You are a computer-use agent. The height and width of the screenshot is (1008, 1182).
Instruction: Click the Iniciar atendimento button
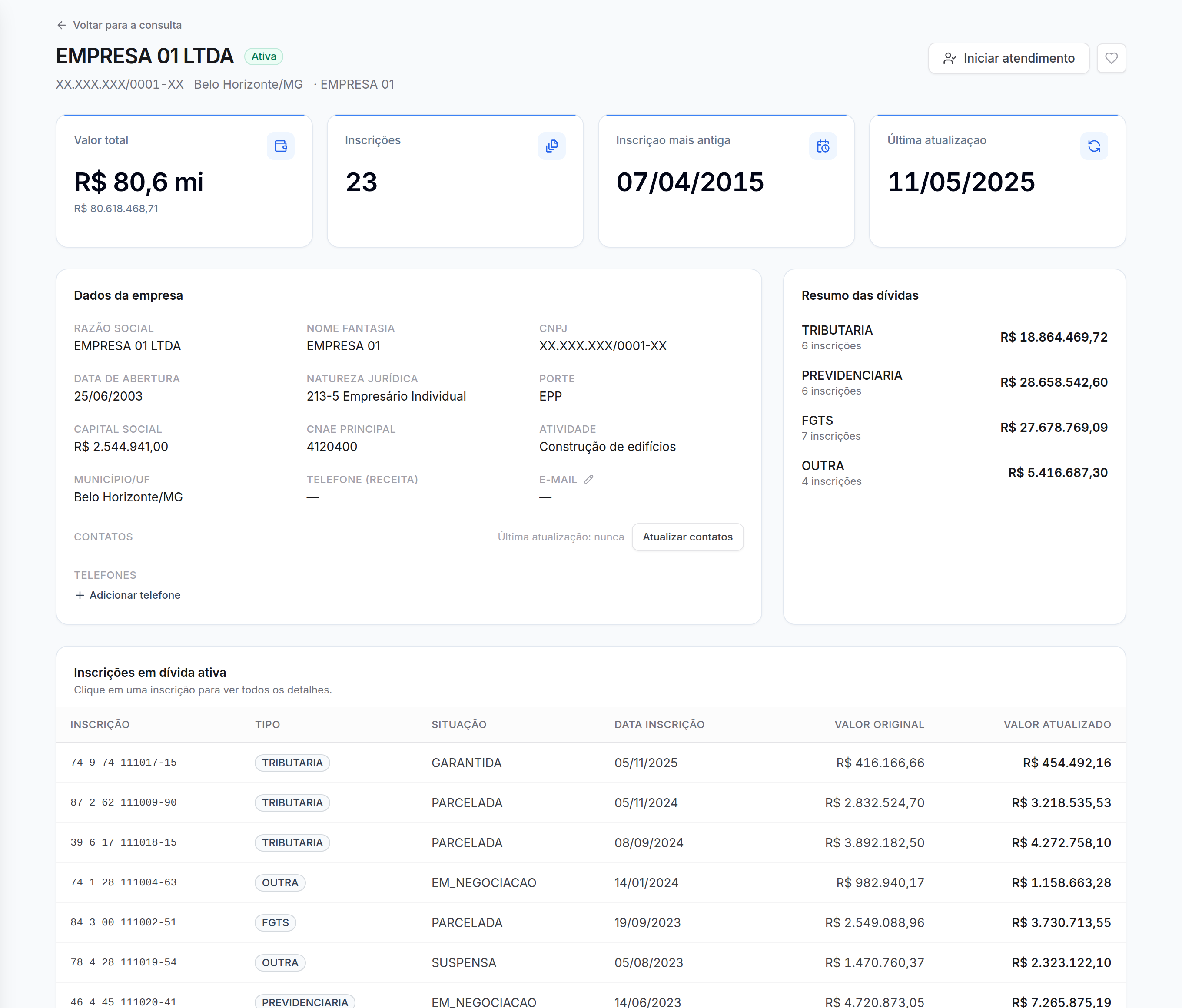(1009, 58)
